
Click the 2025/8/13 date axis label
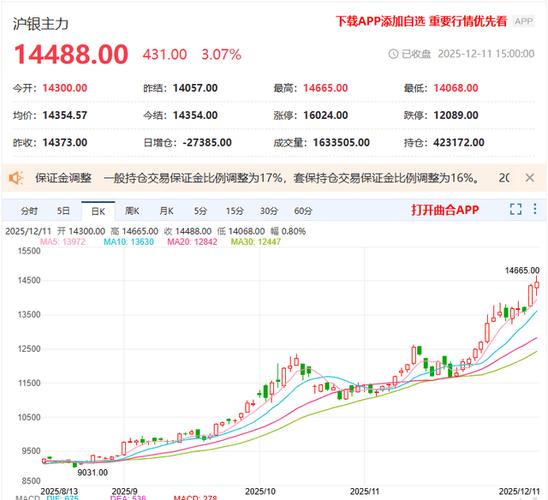(59, 492)
